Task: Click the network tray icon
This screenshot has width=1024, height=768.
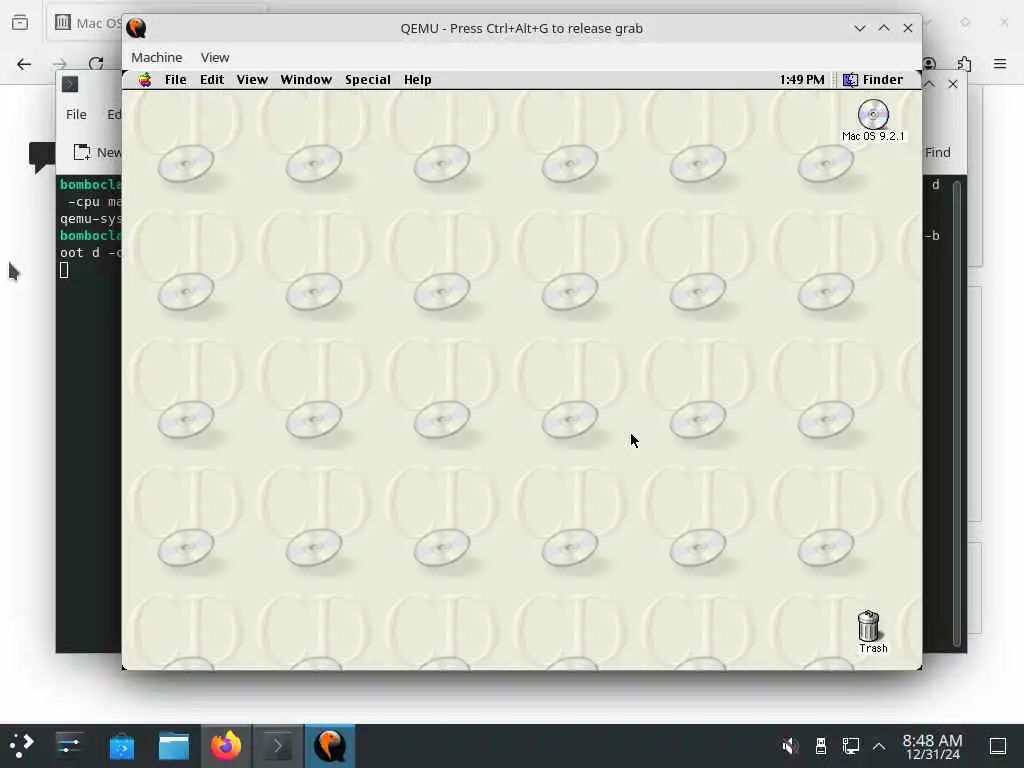Action: click(x=850, y=746)
